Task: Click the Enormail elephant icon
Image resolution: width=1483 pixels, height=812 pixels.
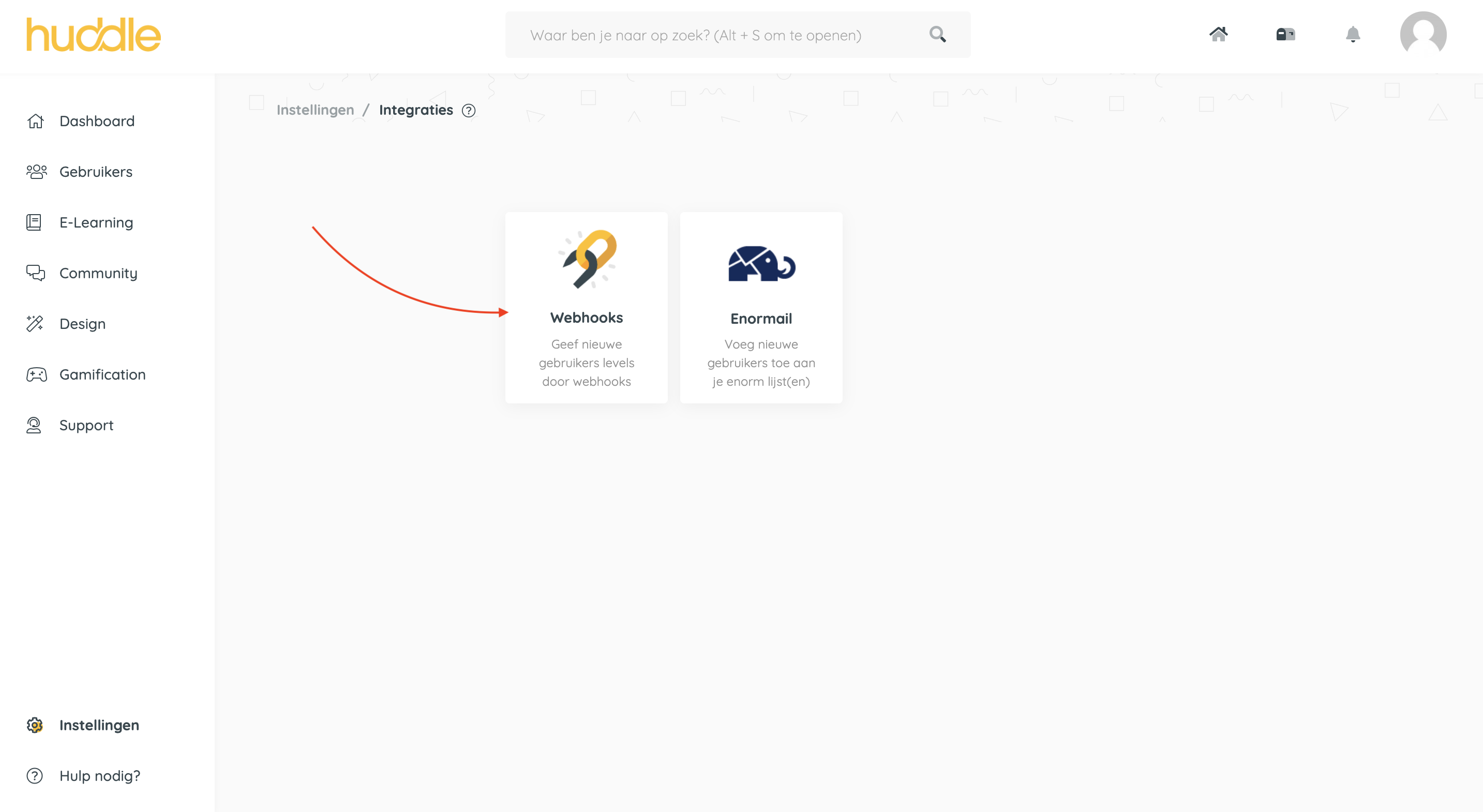Action: click(x=761, y=264)
